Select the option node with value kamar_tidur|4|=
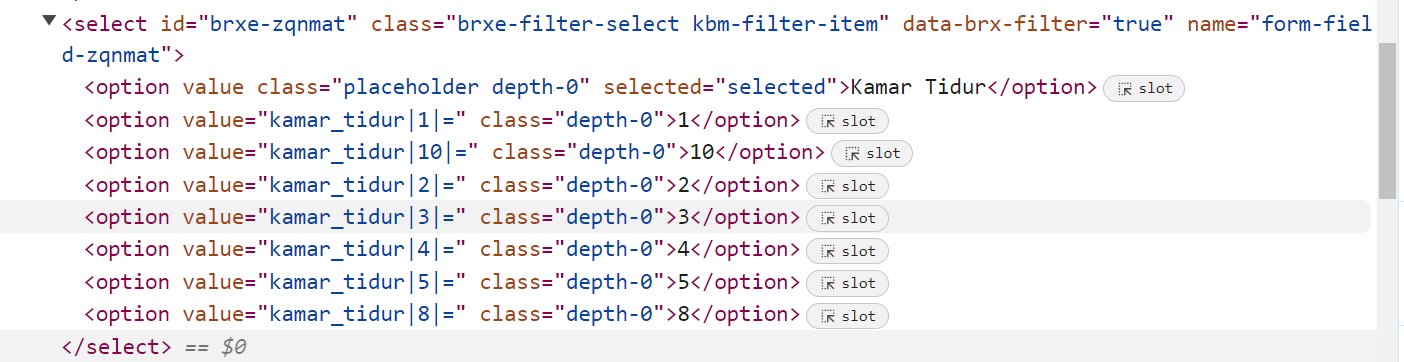 pyautogui.click(x=442, y=251)
